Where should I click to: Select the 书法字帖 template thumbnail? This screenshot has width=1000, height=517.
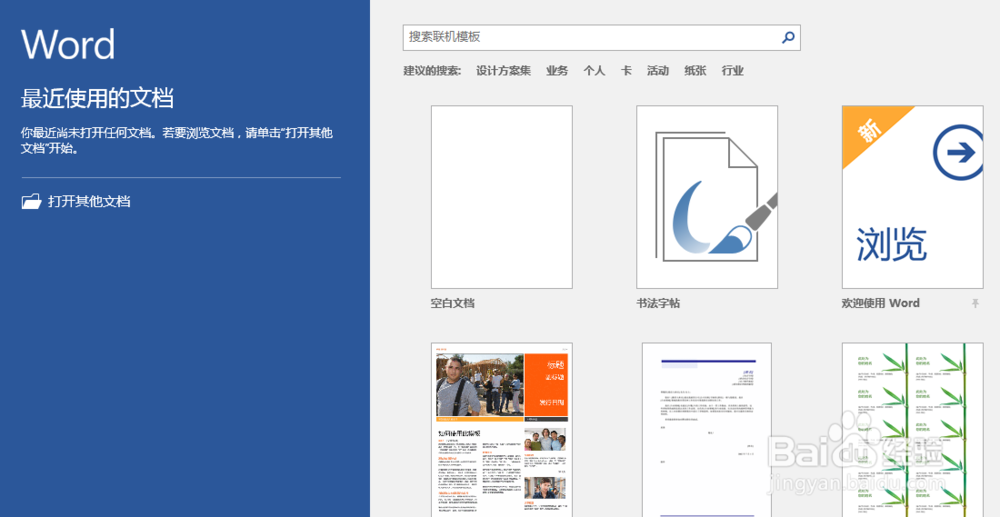tap(707, 197)
